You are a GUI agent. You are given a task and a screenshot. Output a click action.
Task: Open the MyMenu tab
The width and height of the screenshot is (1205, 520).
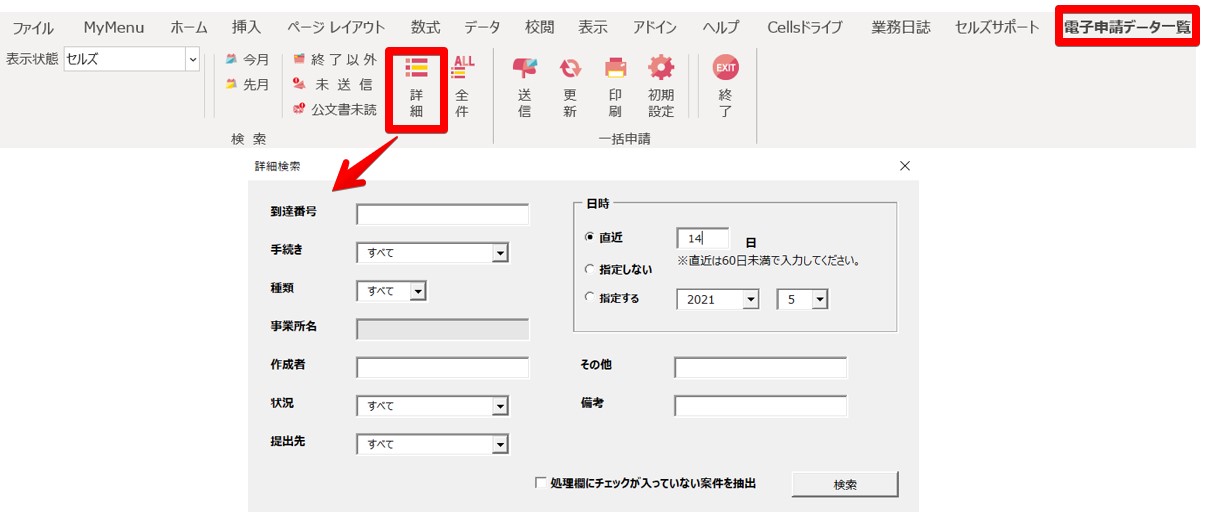(114, 28)
